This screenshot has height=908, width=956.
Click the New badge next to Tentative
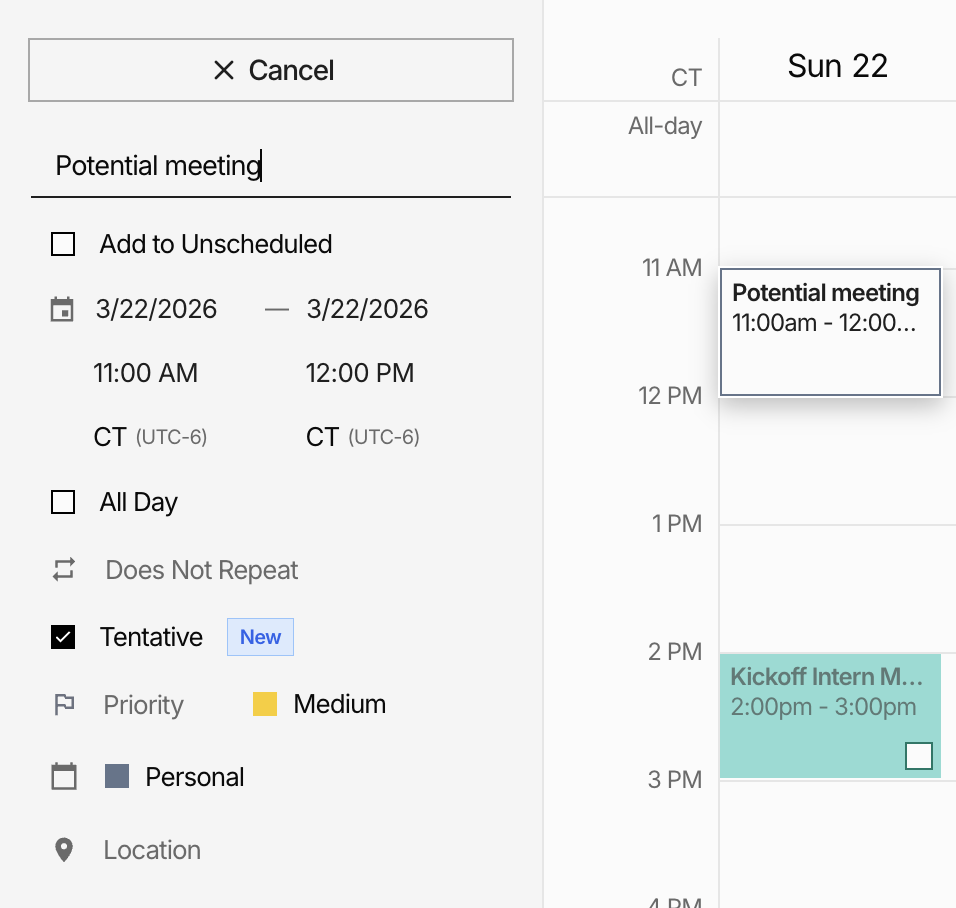260,637
